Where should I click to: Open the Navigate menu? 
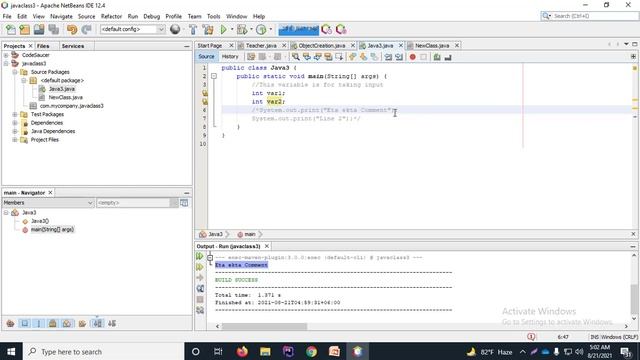[61, 16]
